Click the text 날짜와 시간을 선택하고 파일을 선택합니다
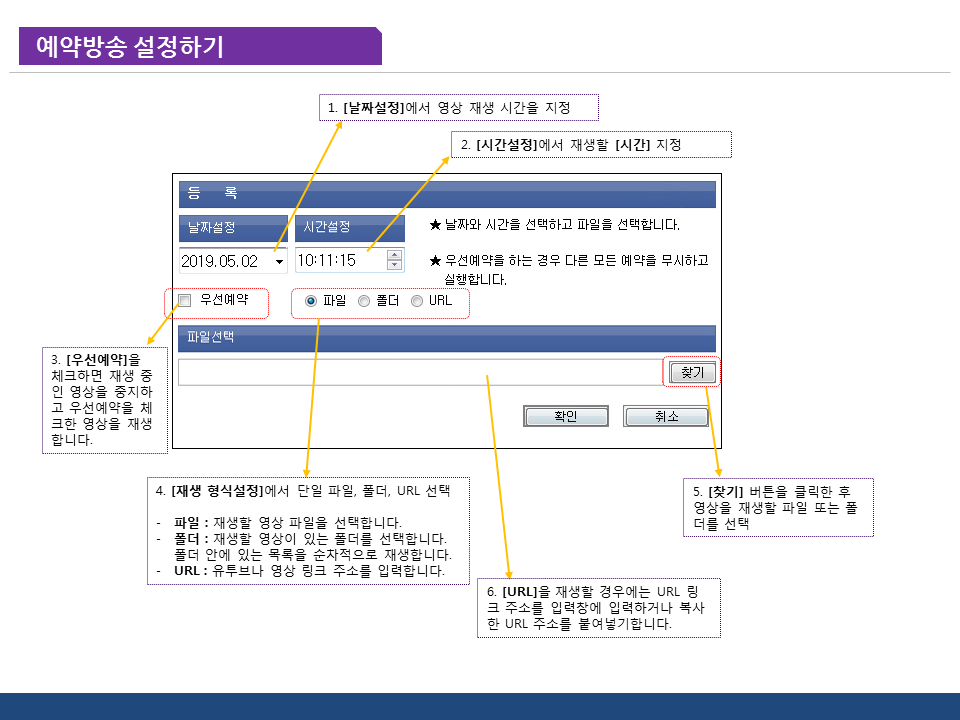This screenshot has width=960, height=720. pos(562,225)
